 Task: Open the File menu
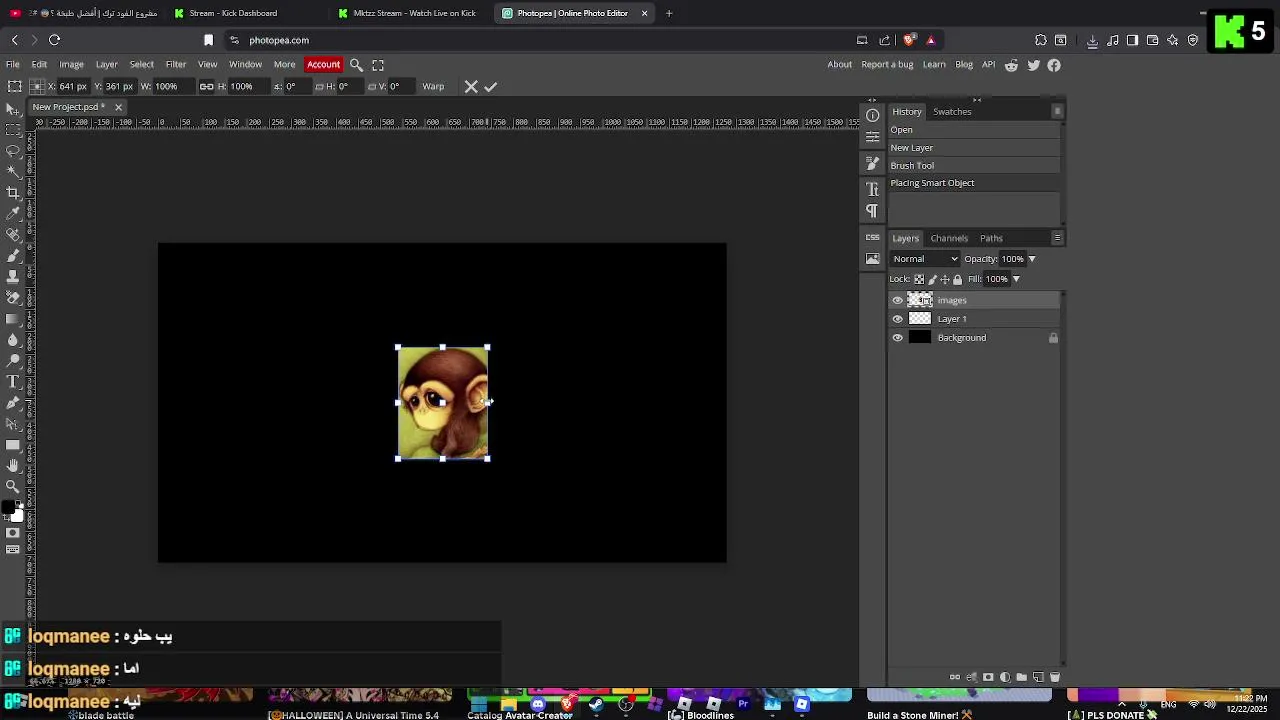pyautogui.click(x=13, y=65)
